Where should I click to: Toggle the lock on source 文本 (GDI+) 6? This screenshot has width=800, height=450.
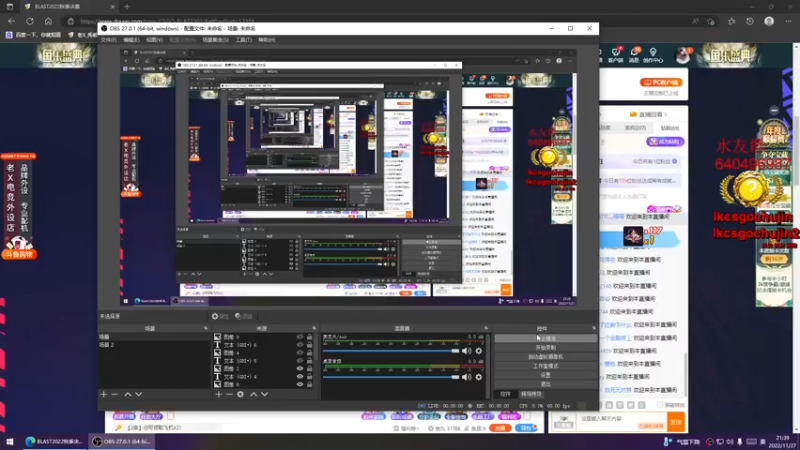click(x=309, y=345)
